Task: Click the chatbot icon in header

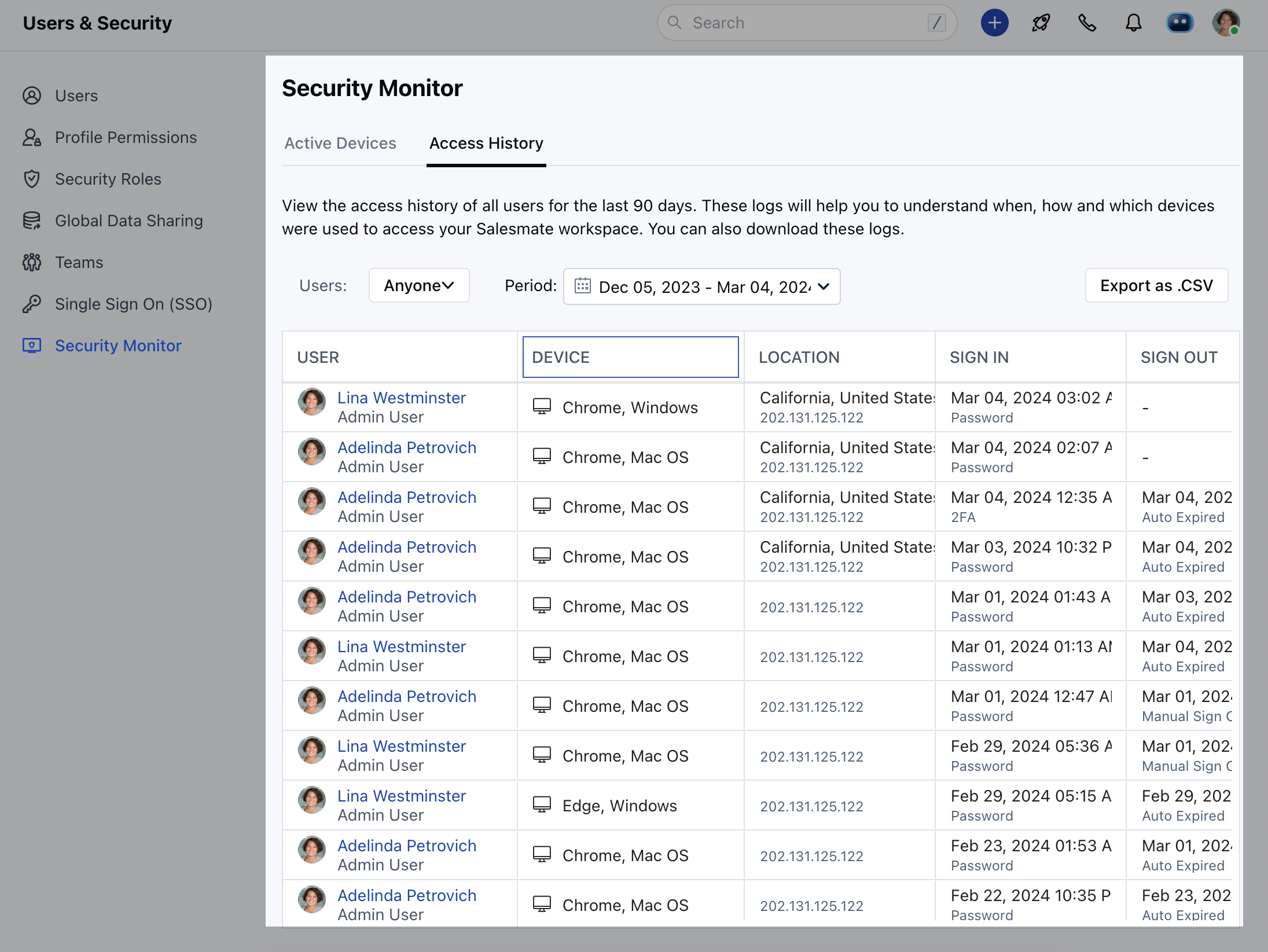Action: [1179, 23]
